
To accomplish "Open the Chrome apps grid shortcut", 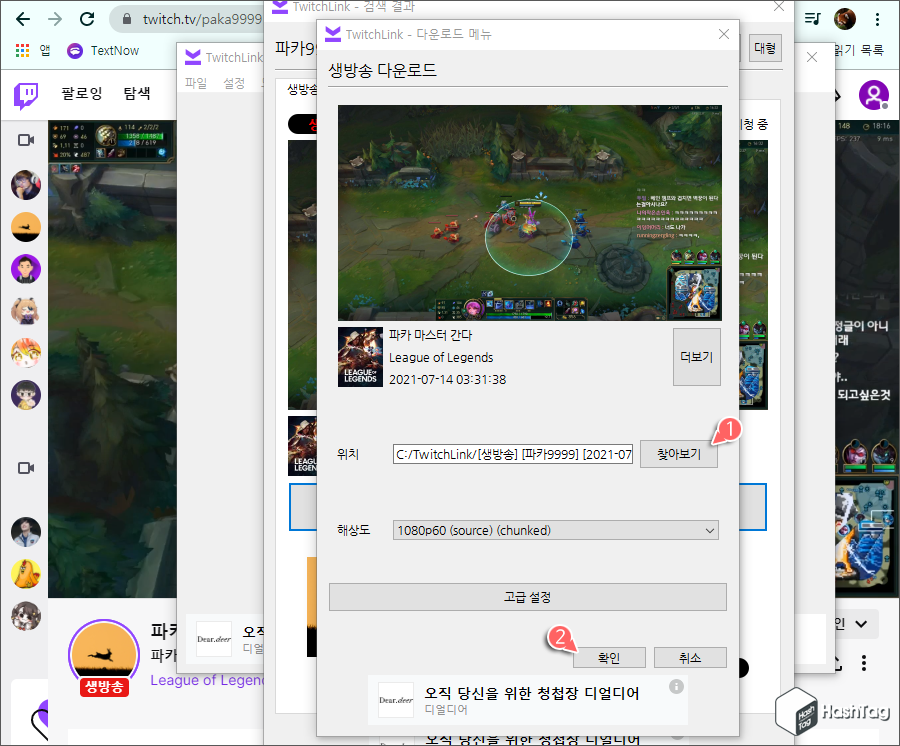I will click(22, 50).
